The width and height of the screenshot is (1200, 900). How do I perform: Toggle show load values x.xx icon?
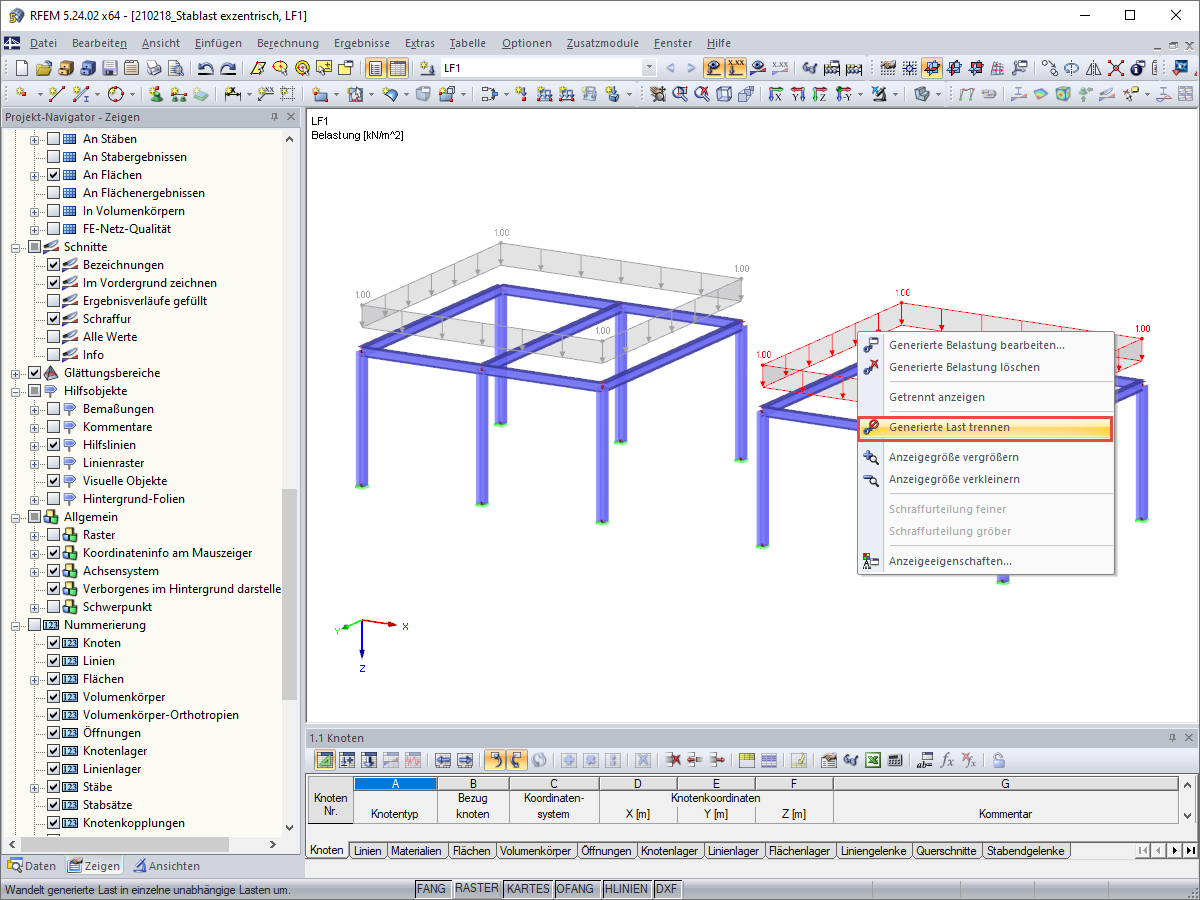pos(737,68)
